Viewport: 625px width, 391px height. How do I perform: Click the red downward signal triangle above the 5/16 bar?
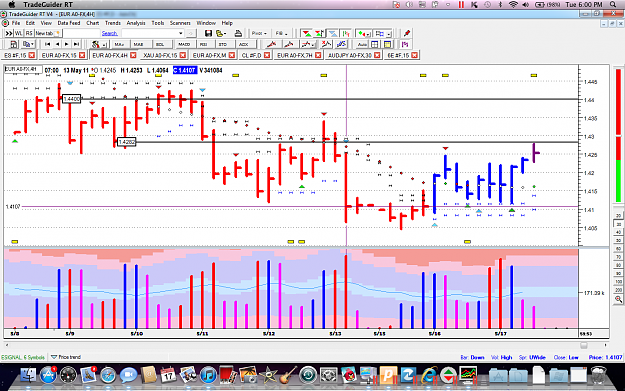(446, 149)
